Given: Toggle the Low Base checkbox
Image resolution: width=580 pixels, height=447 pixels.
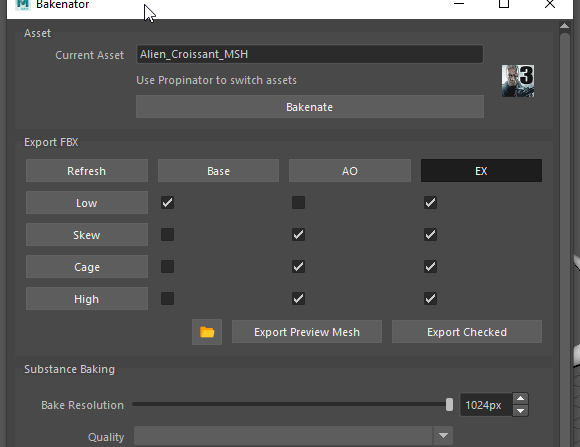Looking at the screenshot, I should click(x=168, y=202).
